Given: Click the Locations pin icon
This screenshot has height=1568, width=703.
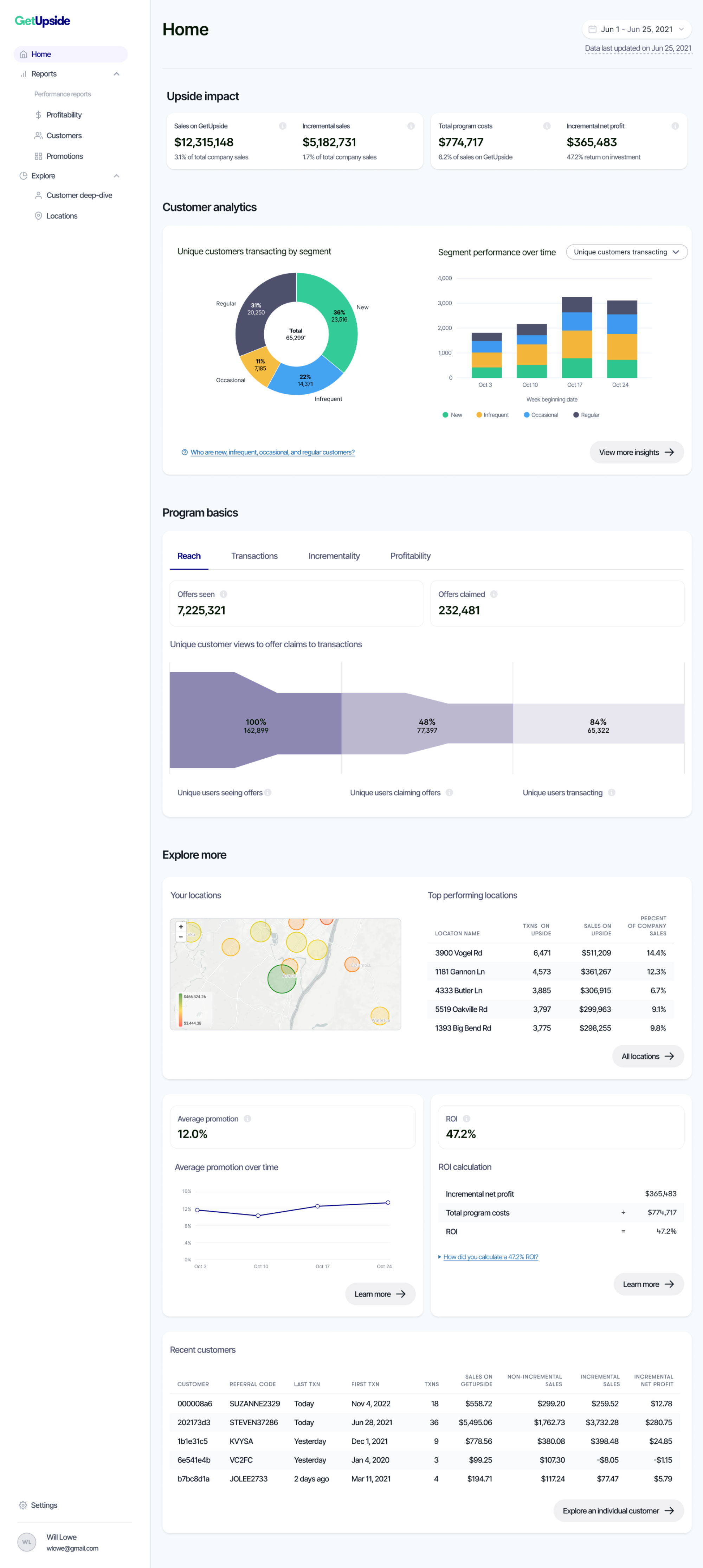Looking at the screenshot, I should (x=38, y=216).
